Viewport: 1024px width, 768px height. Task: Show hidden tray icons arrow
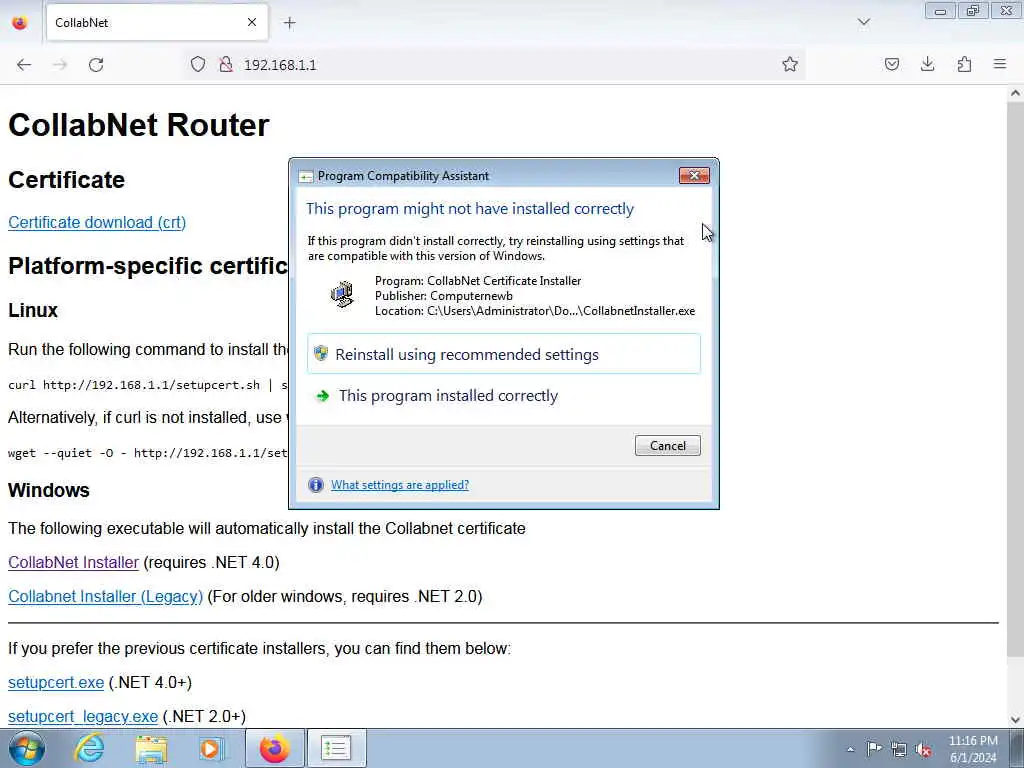(850, 750)
